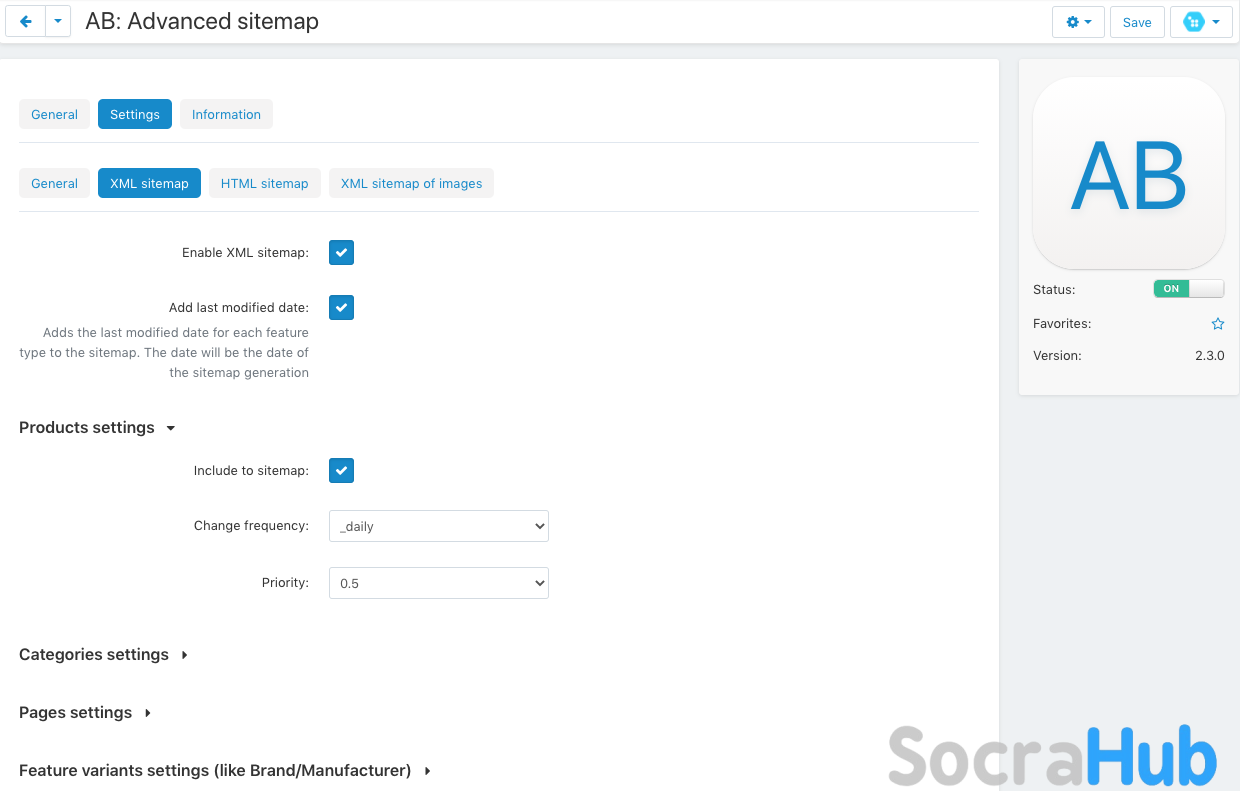Open the Priority dropdown
Image resolution: width=1240 pixels, height=791 pixels.
439,583
